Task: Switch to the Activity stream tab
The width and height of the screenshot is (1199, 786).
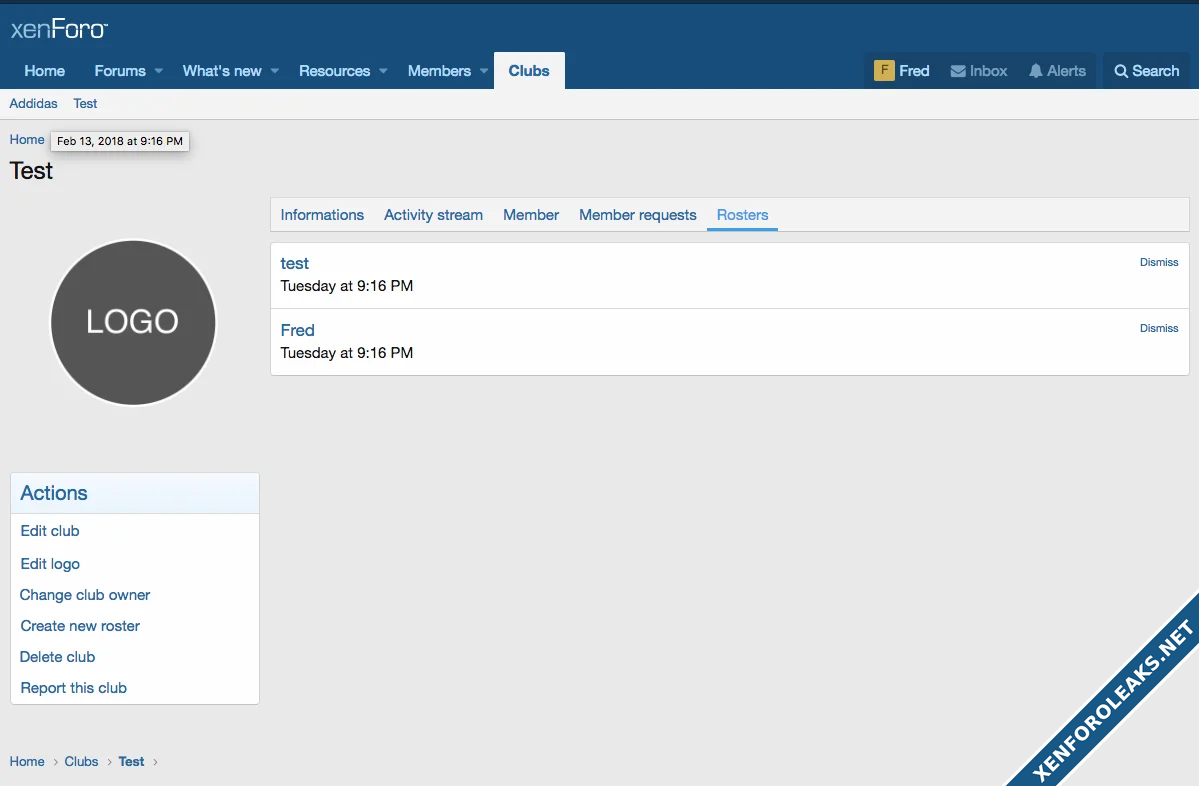Action: click(433, 215)
